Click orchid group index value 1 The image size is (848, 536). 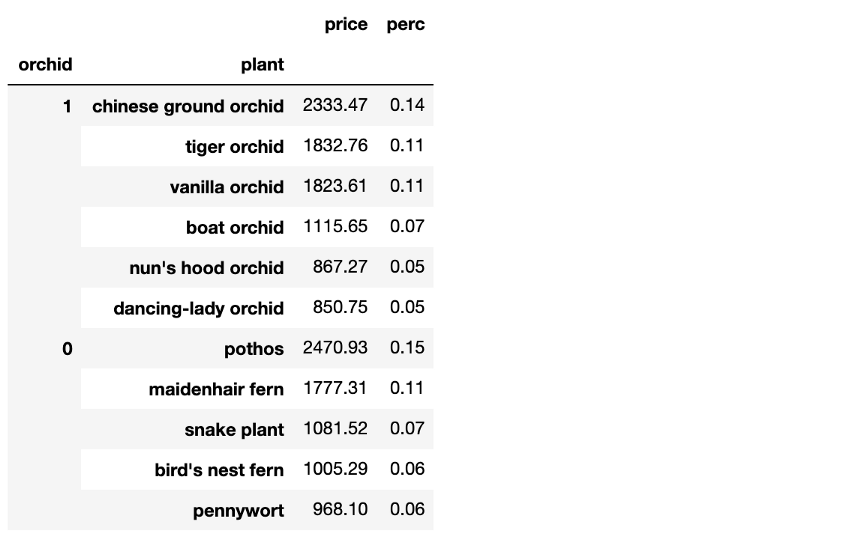point(67,106)
